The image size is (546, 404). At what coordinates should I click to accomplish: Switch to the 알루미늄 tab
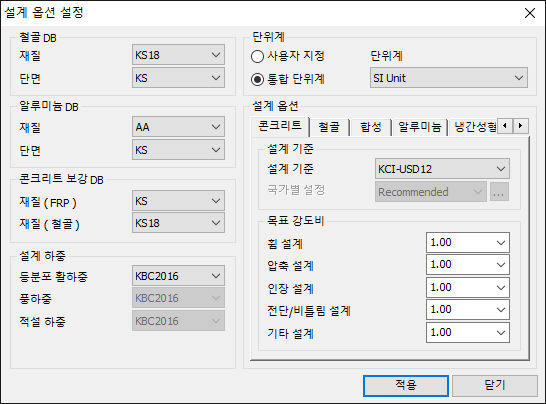click(420, 127)
